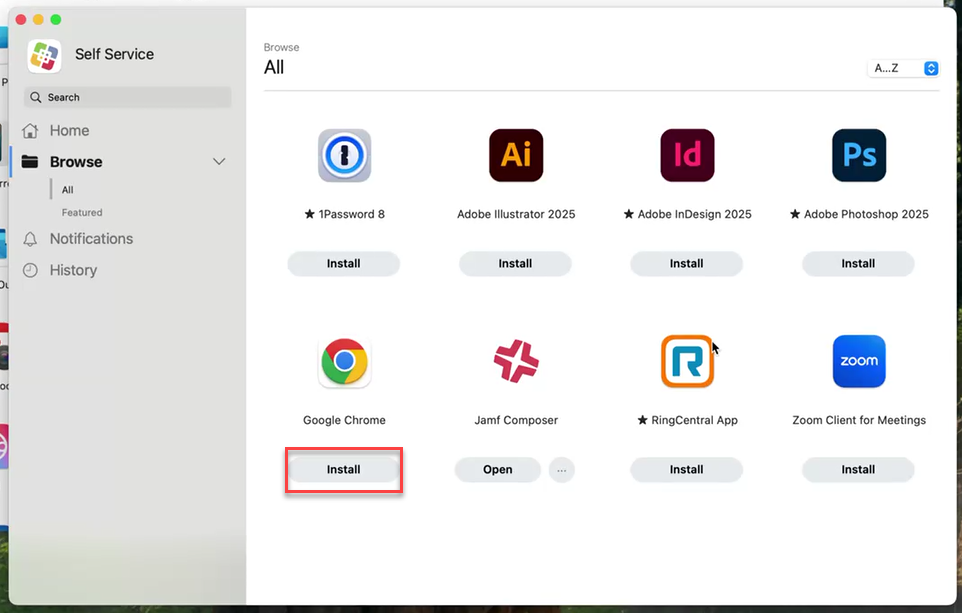Click the RingCentral App icon
Viewport: 962px width, 613px height.
coord(687,361)
